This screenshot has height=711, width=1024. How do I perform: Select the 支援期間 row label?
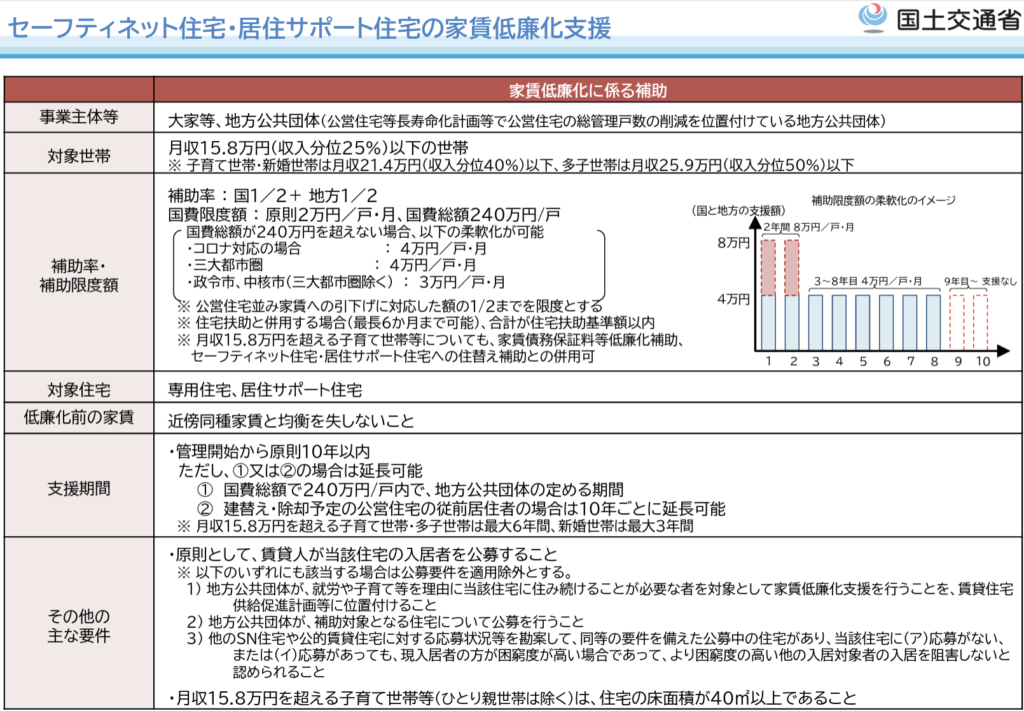tap(79, 489)
